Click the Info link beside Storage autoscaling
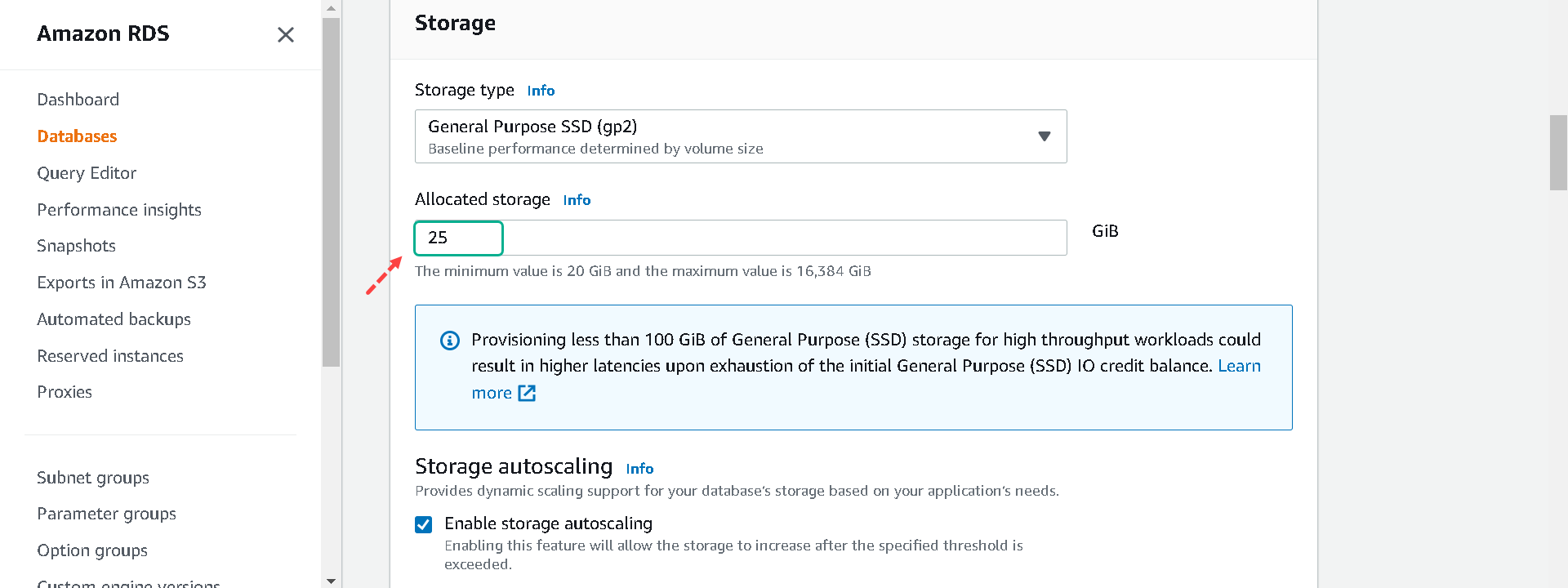Image resolution: width=1568 pixels, height=588 pixels. (x=639, y=469)
